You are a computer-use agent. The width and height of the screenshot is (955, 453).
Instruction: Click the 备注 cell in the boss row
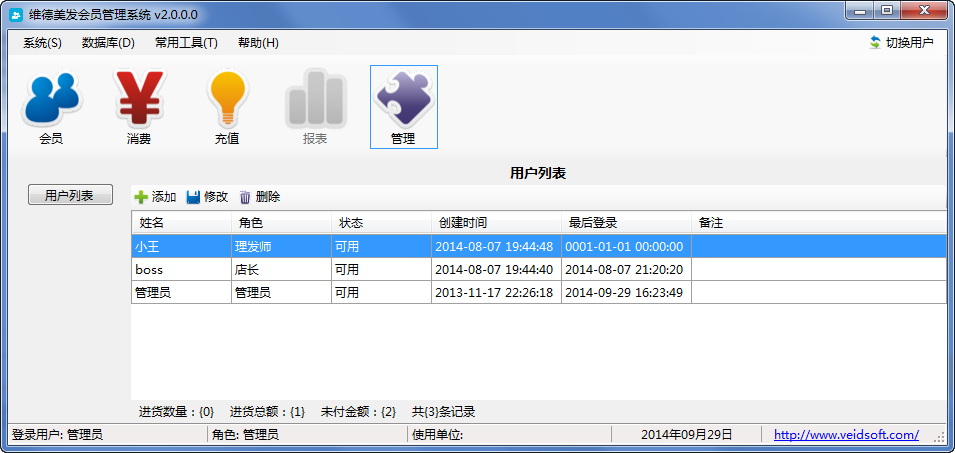tap(819, 270)
